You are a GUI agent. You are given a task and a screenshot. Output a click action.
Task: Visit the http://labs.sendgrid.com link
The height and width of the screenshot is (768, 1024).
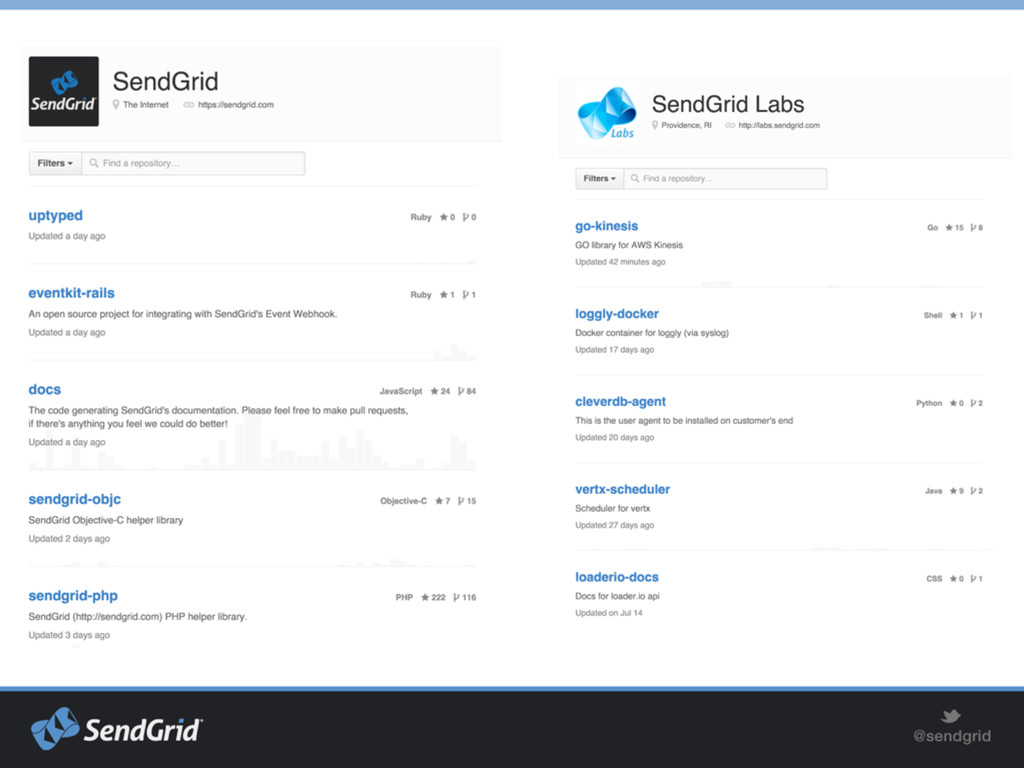tap(779, 125)
